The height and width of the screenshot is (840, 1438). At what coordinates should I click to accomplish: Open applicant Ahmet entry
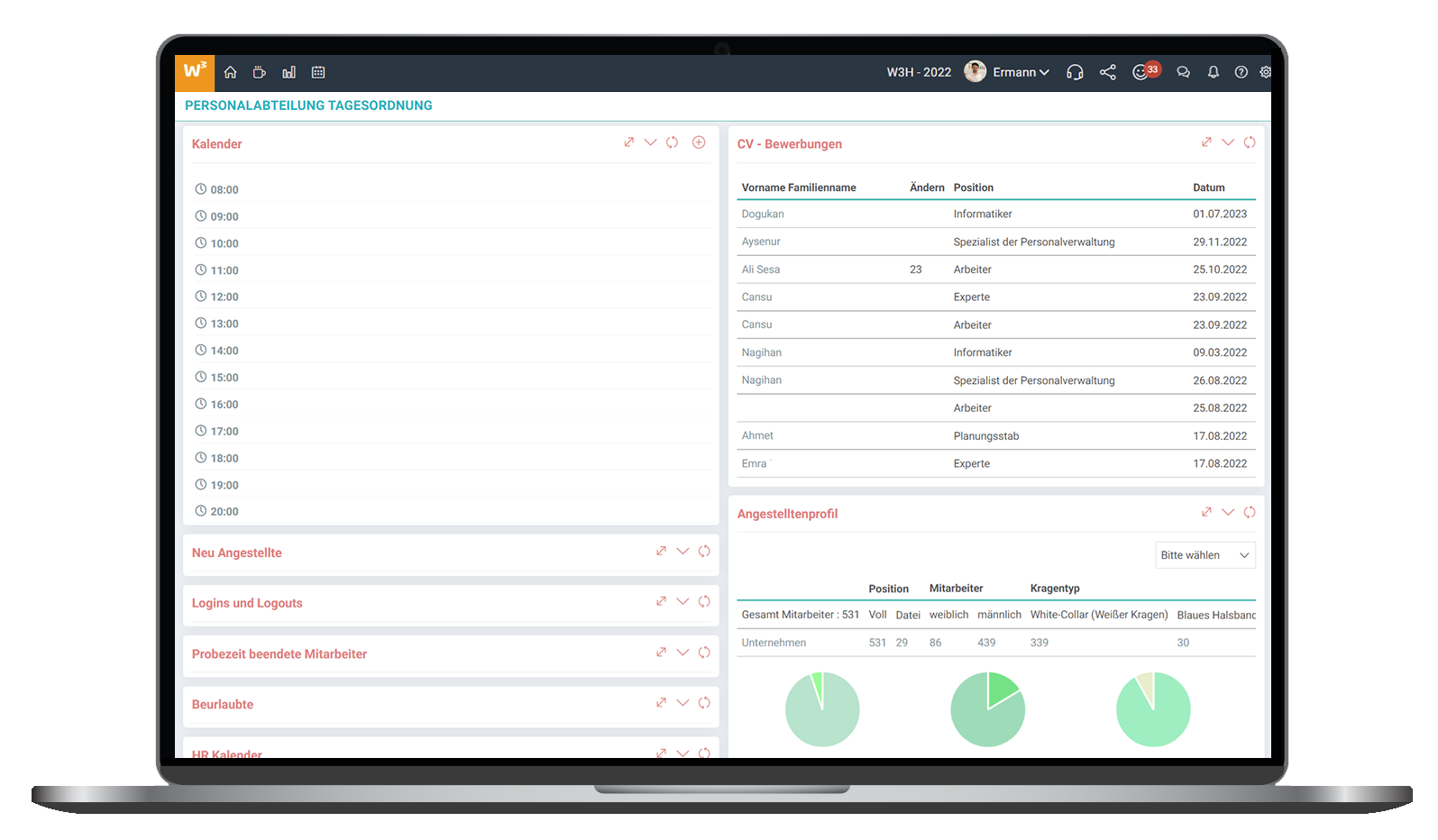(757, 435)
